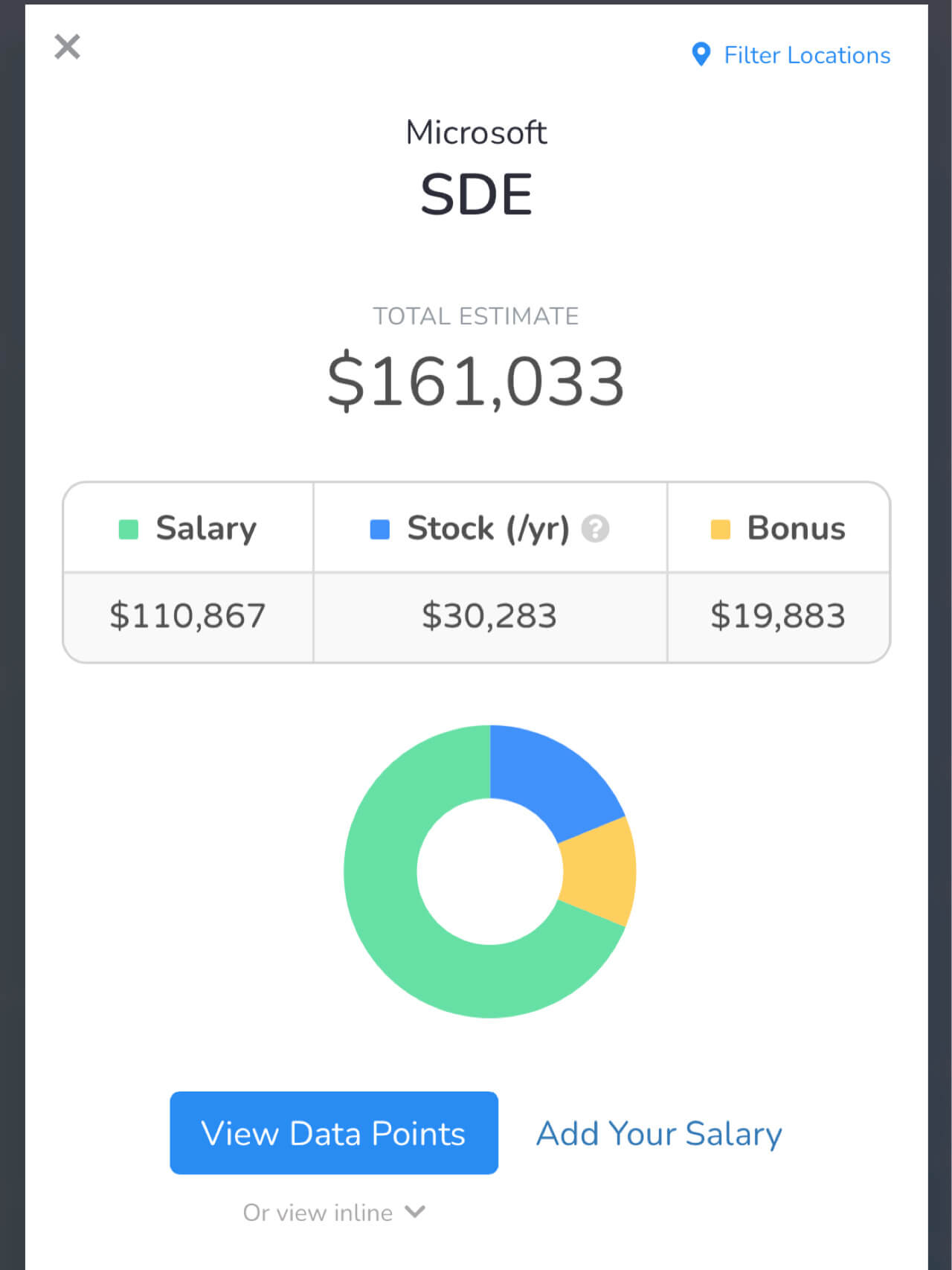
Task: Select the $19,883 bonus value
Action: pos(778,616)
